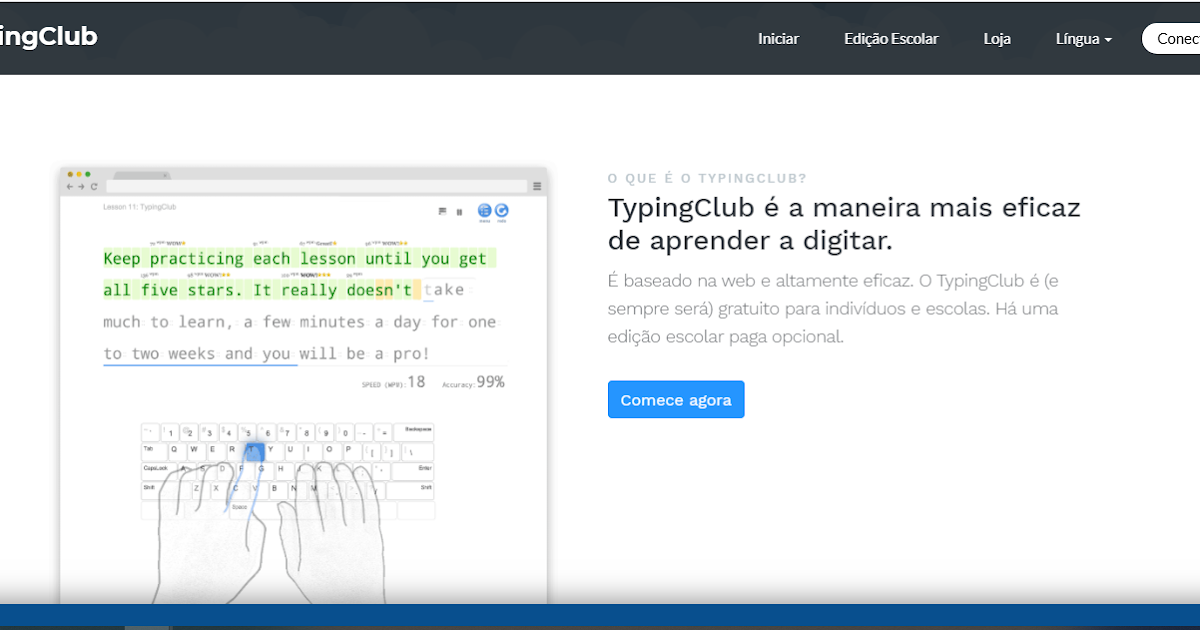The height and width of the screenshot is (630, 1200).
Task: Click the partially visible Conectar login button
Action: tap(1172, 39)
